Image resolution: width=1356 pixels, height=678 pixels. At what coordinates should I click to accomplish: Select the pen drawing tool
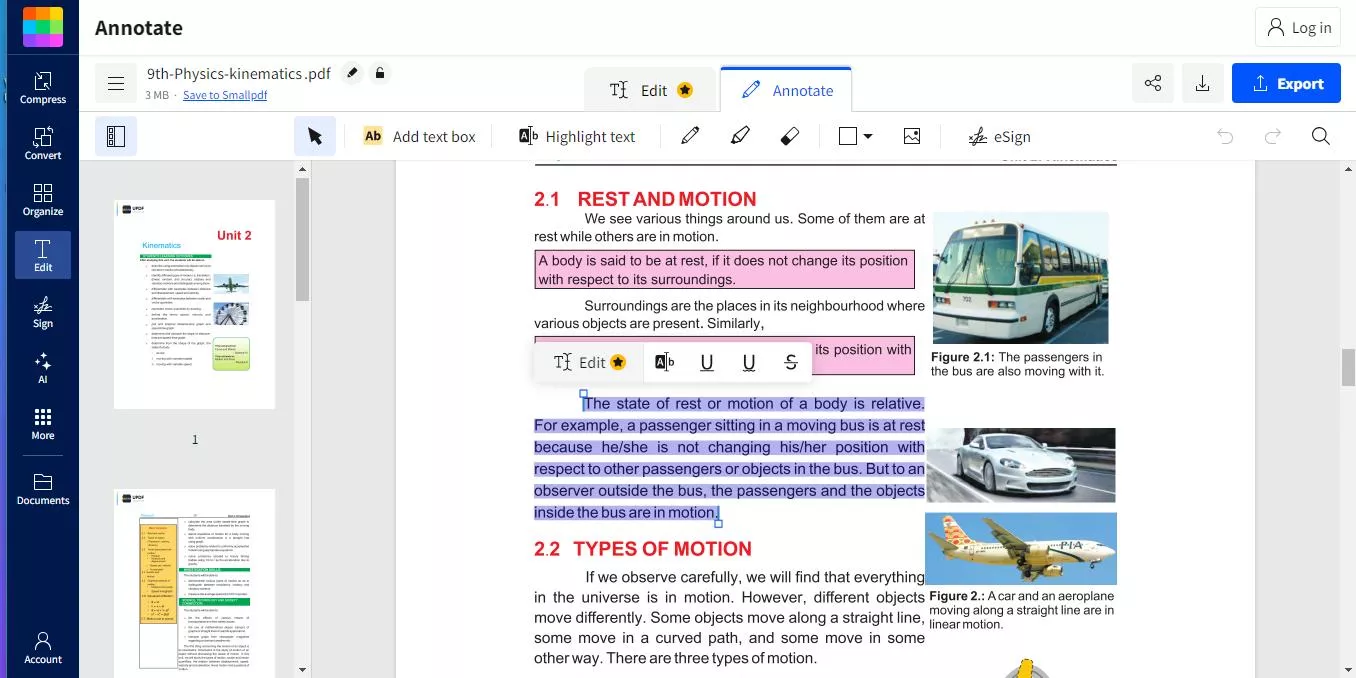click(690, 135)
